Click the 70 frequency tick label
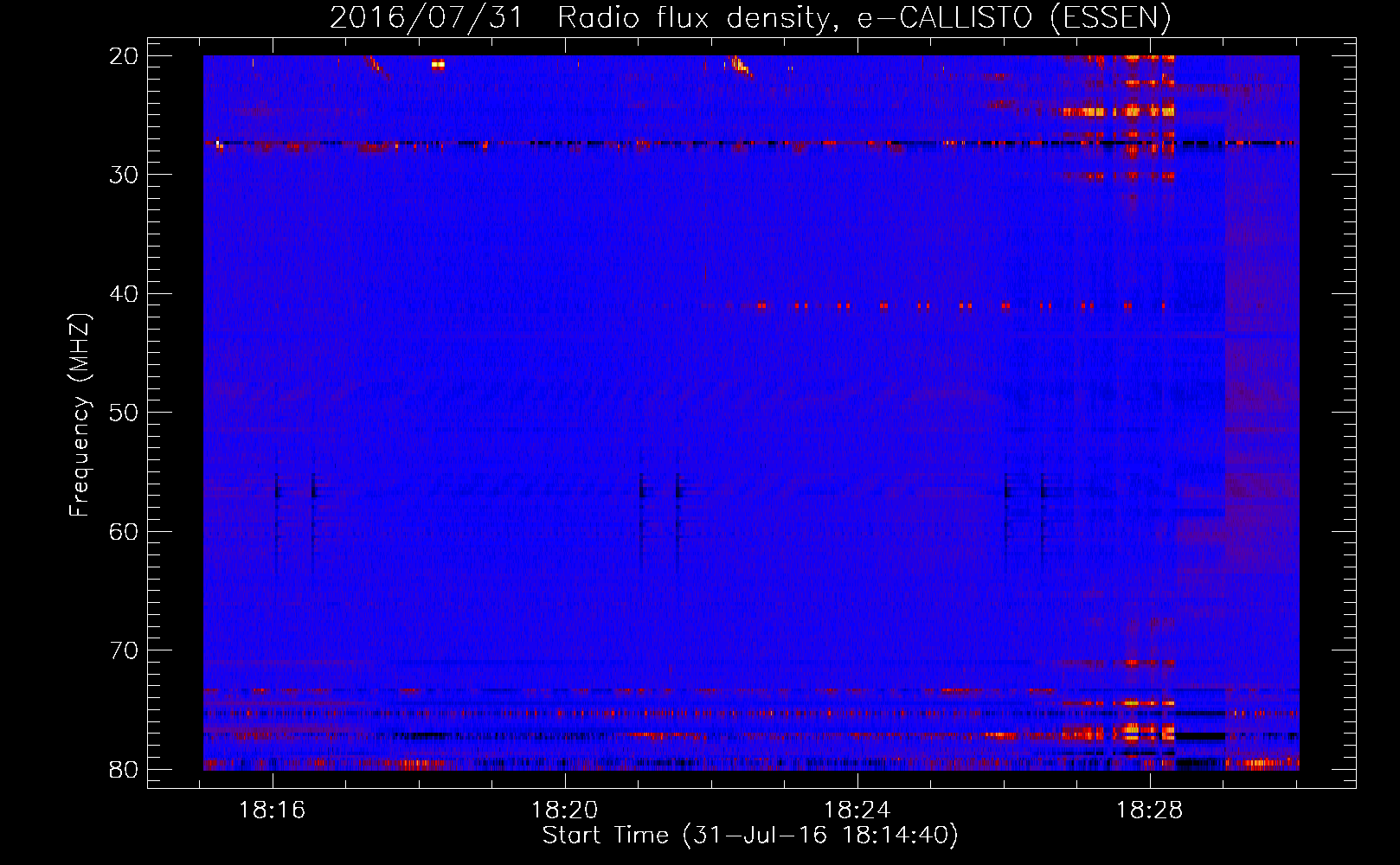Viewport: 1400px width, 865px height. click(124, 650)
